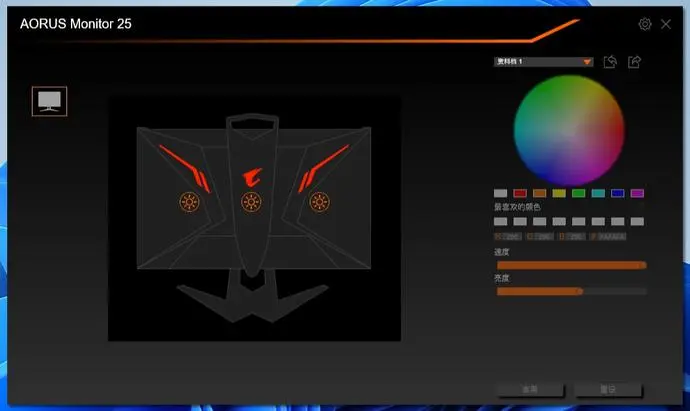The height and width of the screenshot is (411, 690).
Task: Choose the red preset color swatch
Action: pos(520,193)
